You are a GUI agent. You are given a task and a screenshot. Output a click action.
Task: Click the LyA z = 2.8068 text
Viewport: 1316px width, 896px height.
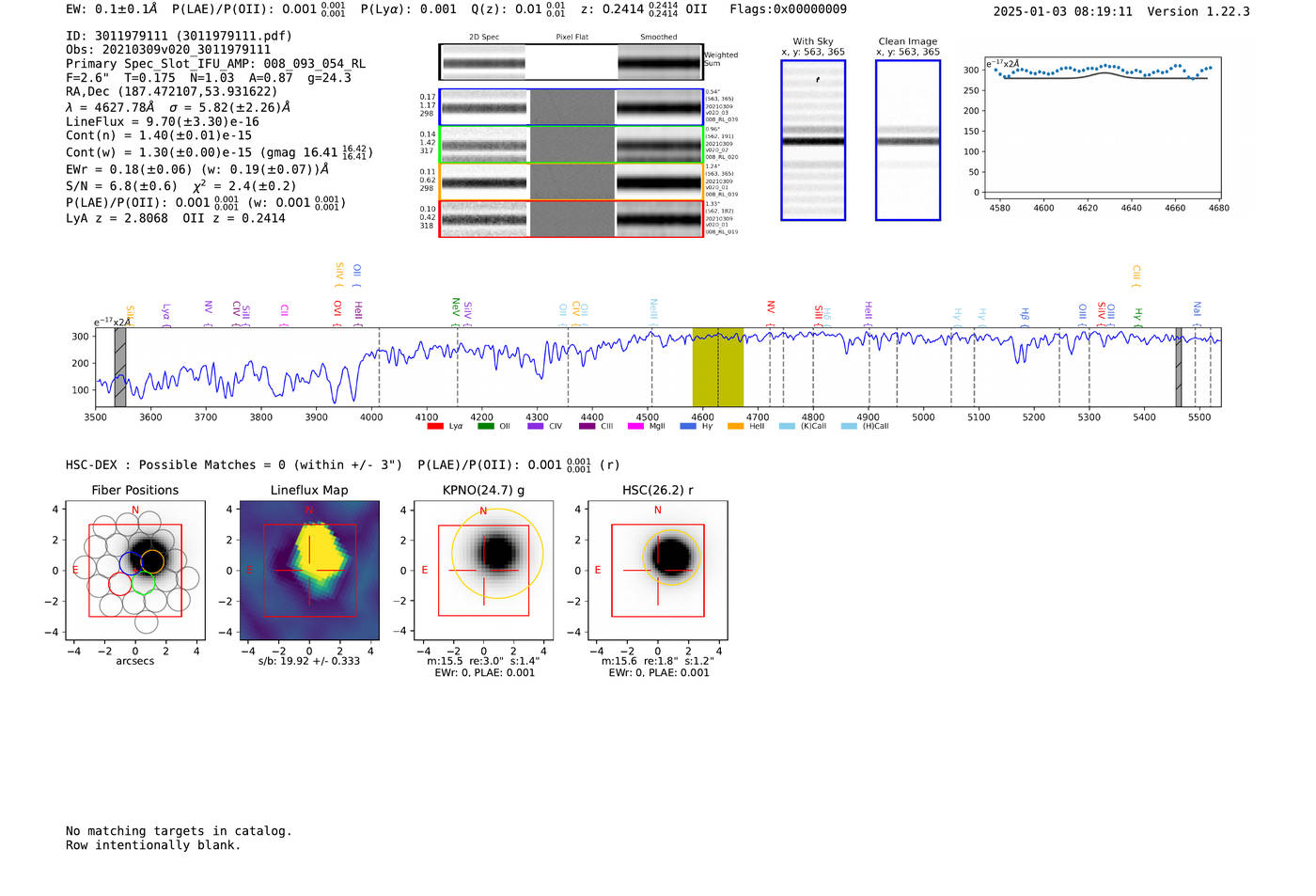pyautogui.click(x=117, y=218)
